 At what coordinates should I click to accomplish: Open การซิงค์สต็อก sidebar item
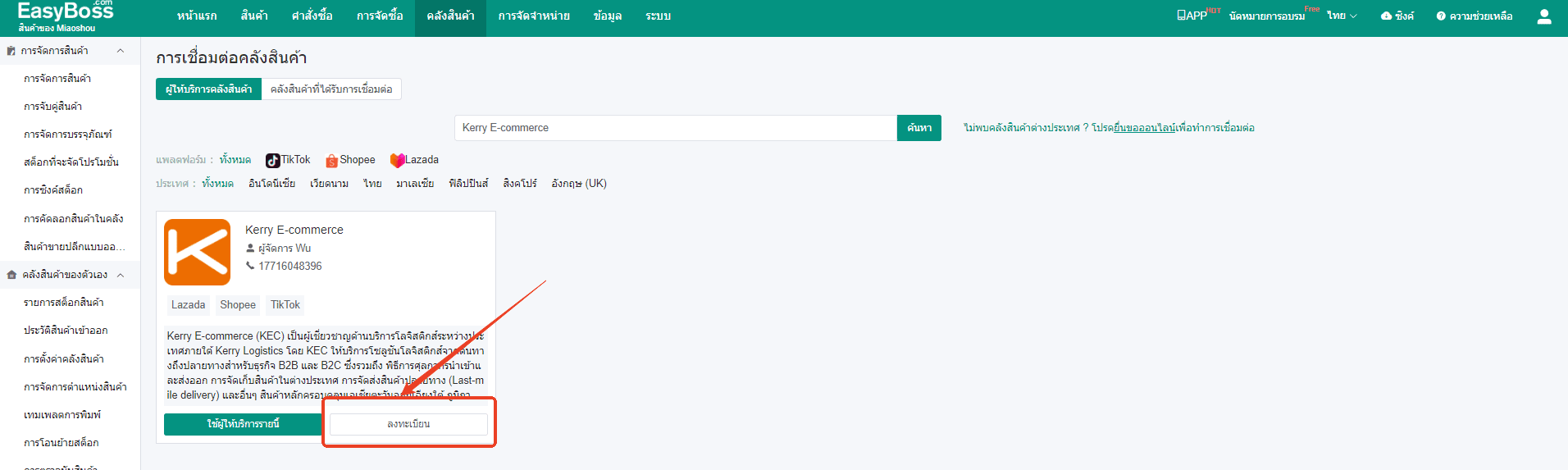tap(53, 190)
